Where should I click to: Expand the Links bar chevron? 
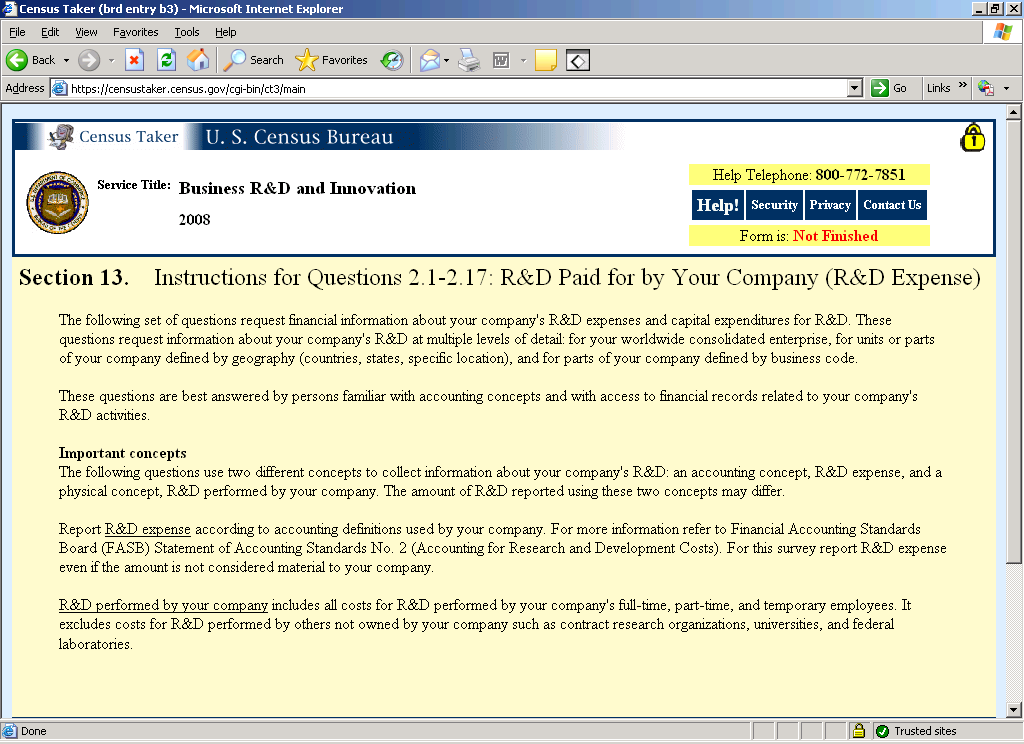click(x=962, y=85)
